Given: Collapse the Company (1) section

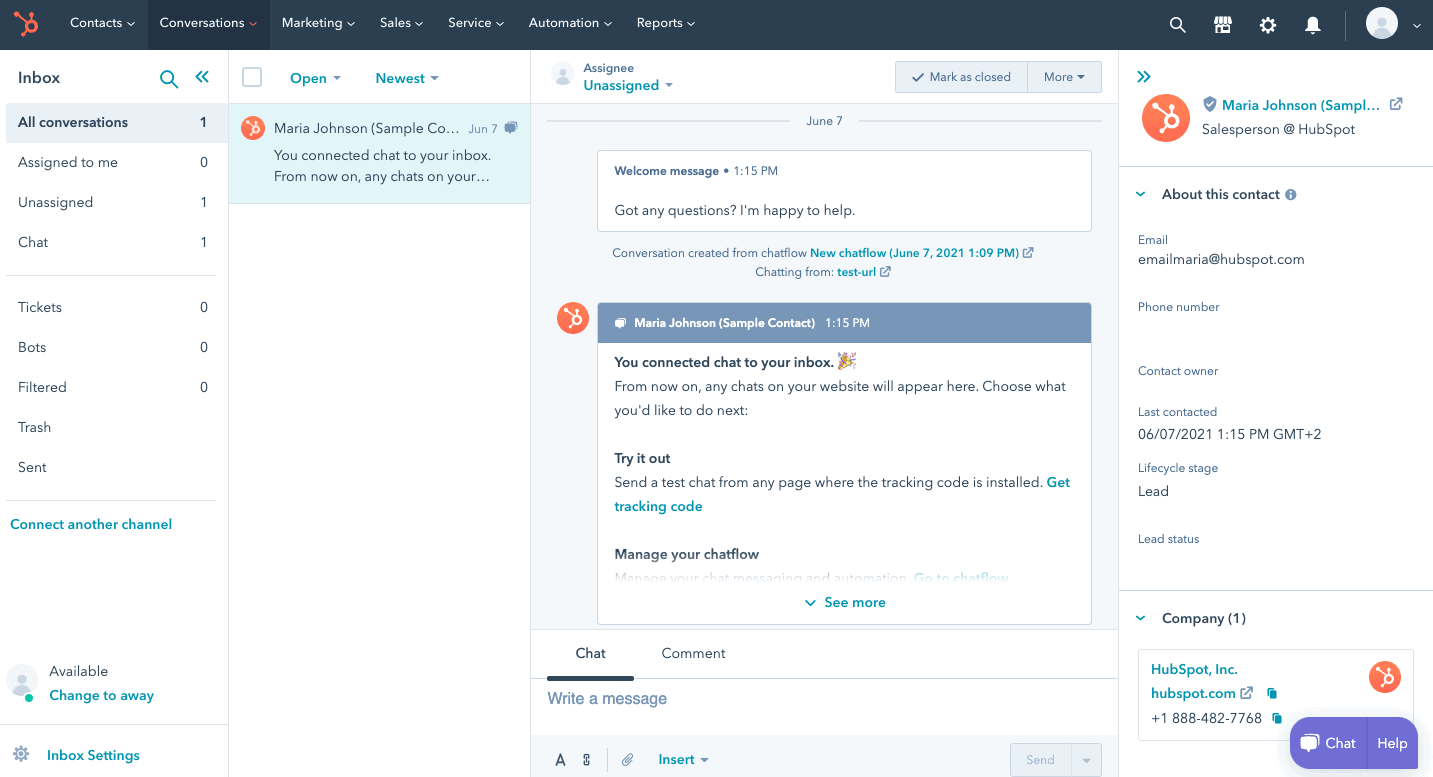Looking at the screenshot, I should 1141,619.
